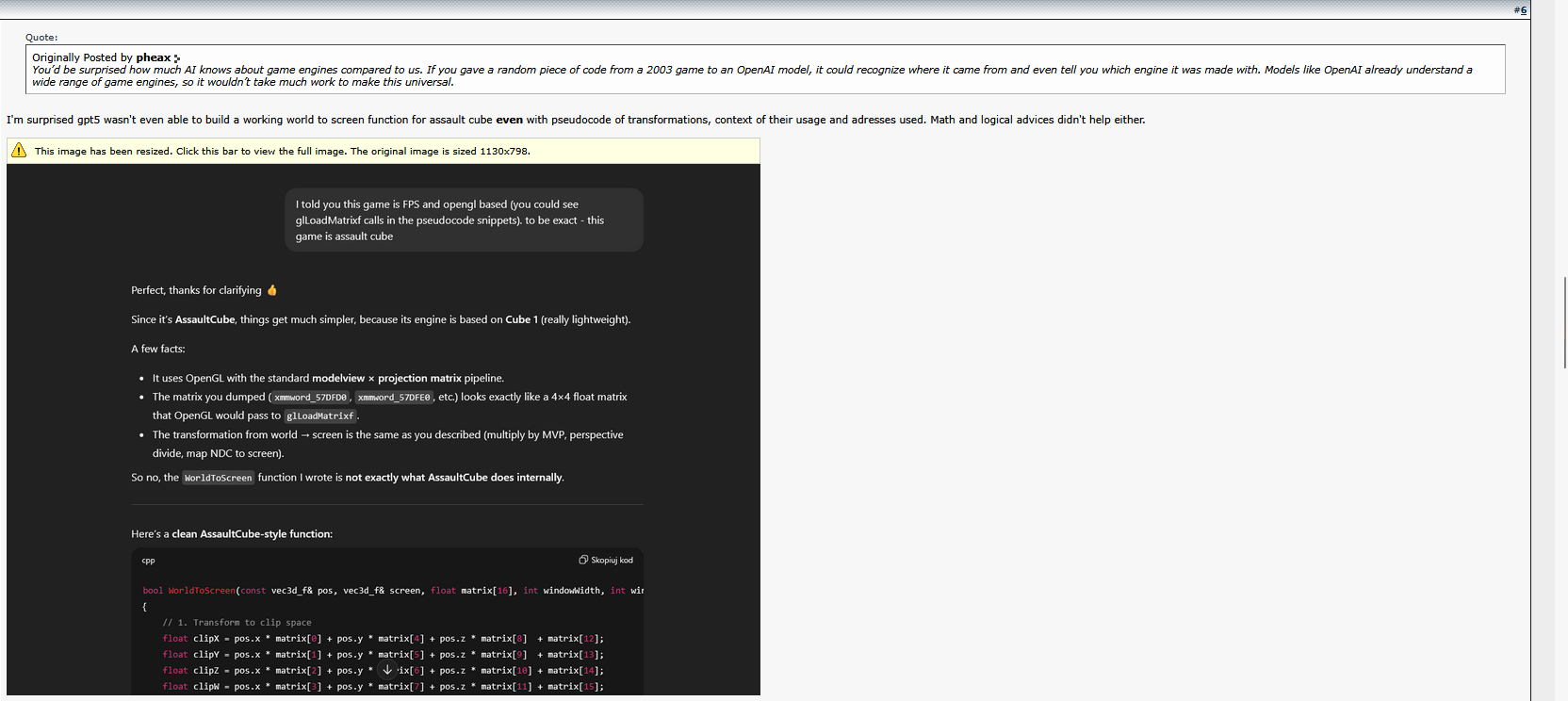This screenshot has height=701, width=1568.
Task: Click the bold text 'not exactly what AssaultCube does internally'
Action: click(x=453, y=478)
